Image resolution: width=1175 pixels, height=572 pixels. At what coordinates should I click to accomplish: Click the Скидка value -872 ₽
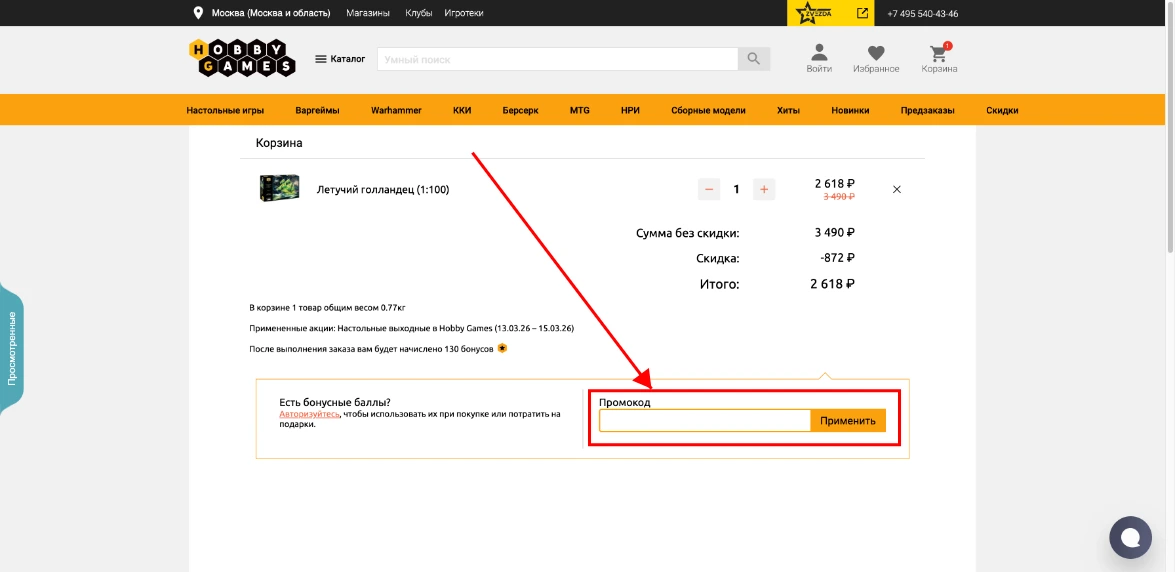click(x=837, y=258)
